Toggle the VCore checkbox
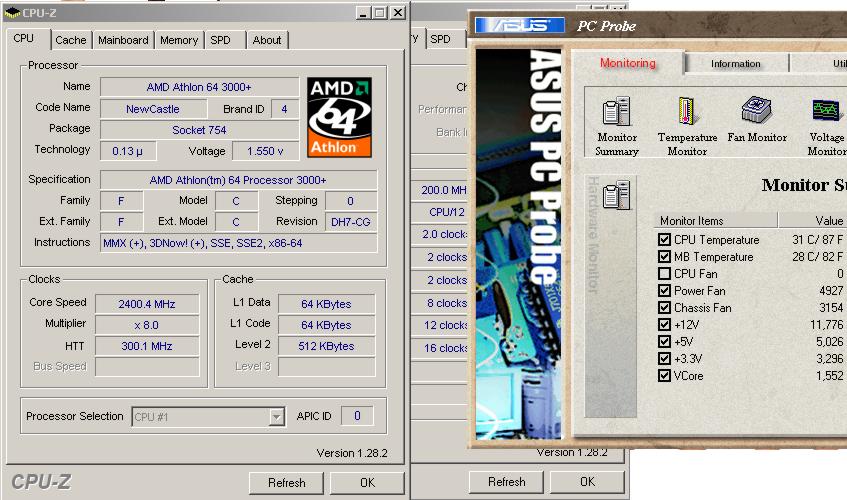This screenshot has width=847, height=500. 664,375
